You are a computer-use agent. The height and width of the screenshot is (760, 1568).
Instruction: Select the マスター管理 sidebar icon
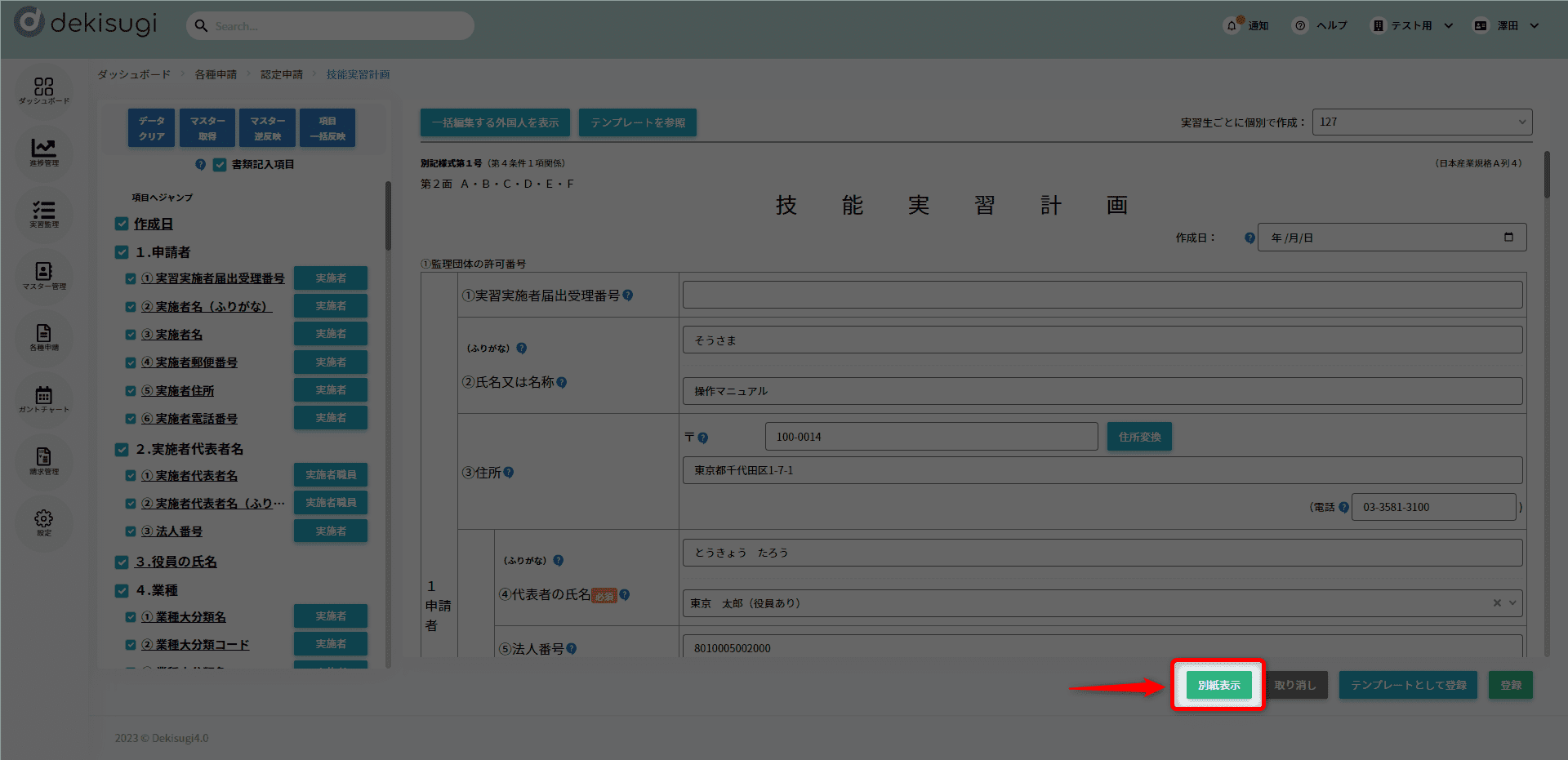44,274
